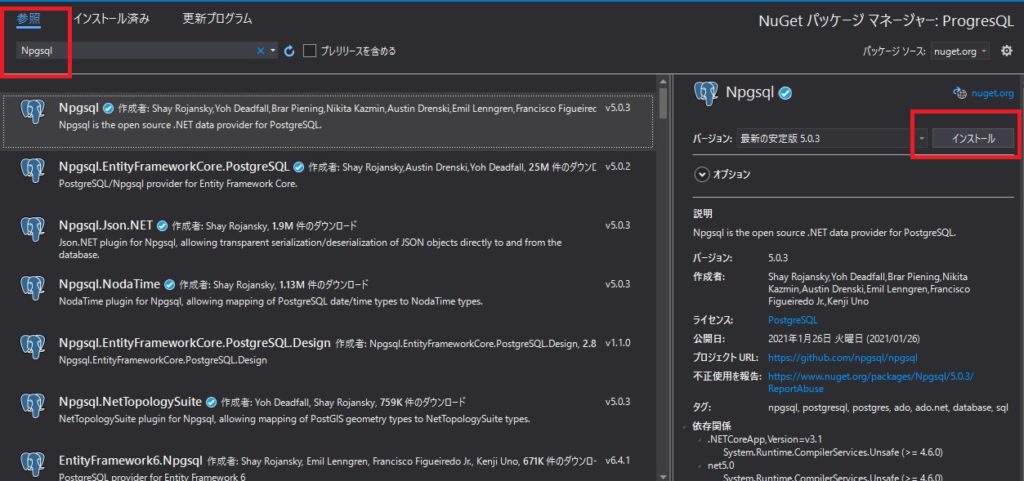Viewport: 1024px width, 481px height.
Task: Select the EntityFramework6.Npgsql package title
Action: (131, 461)
